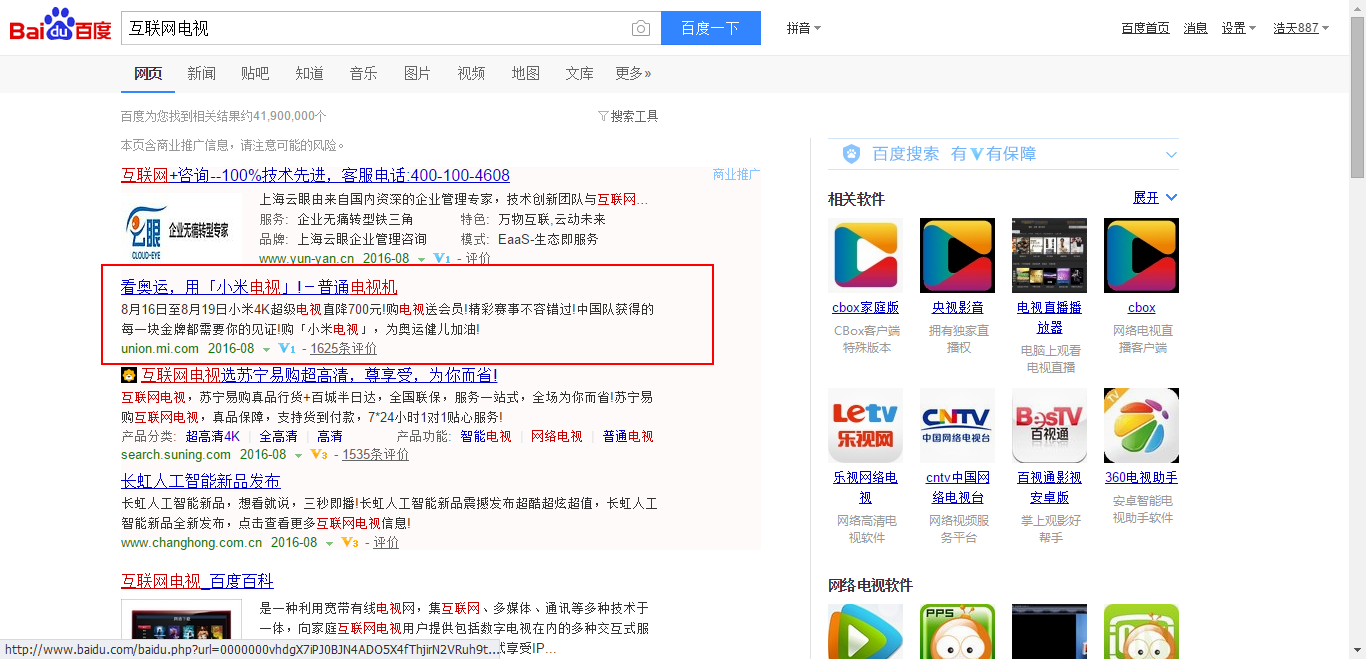Image resolution: width=1366 pixels, height=659 pixels.
Task: Open image search via the camera icon
Action: coord(641,29)
